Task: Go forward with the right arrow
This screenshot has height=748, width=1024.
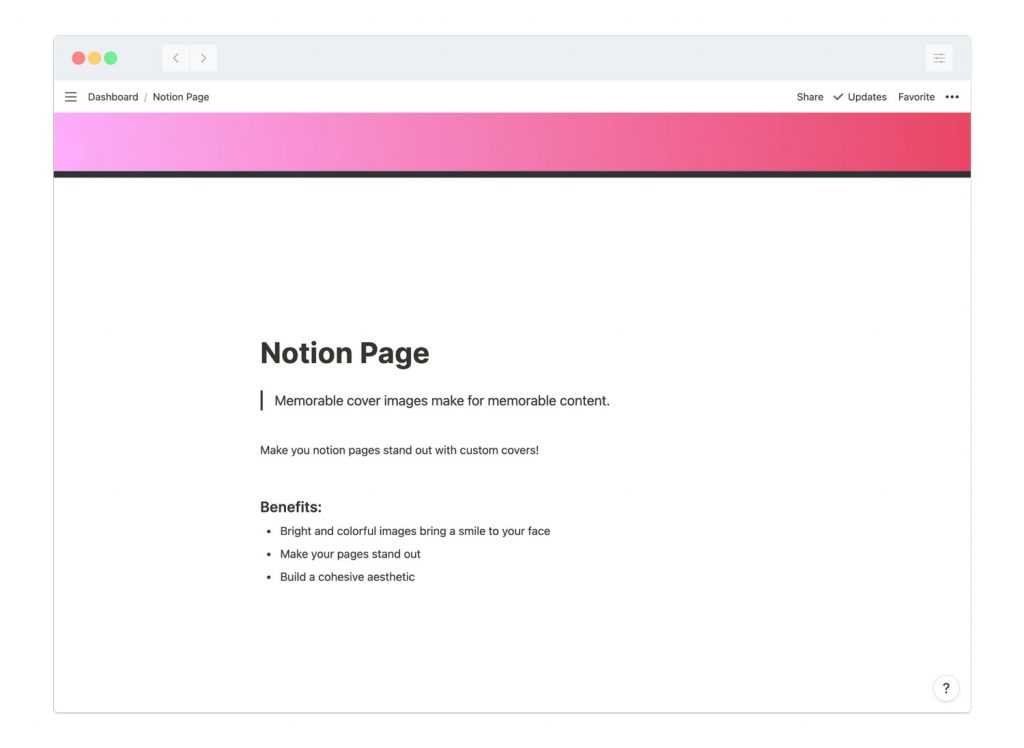Action: [204, 58]
